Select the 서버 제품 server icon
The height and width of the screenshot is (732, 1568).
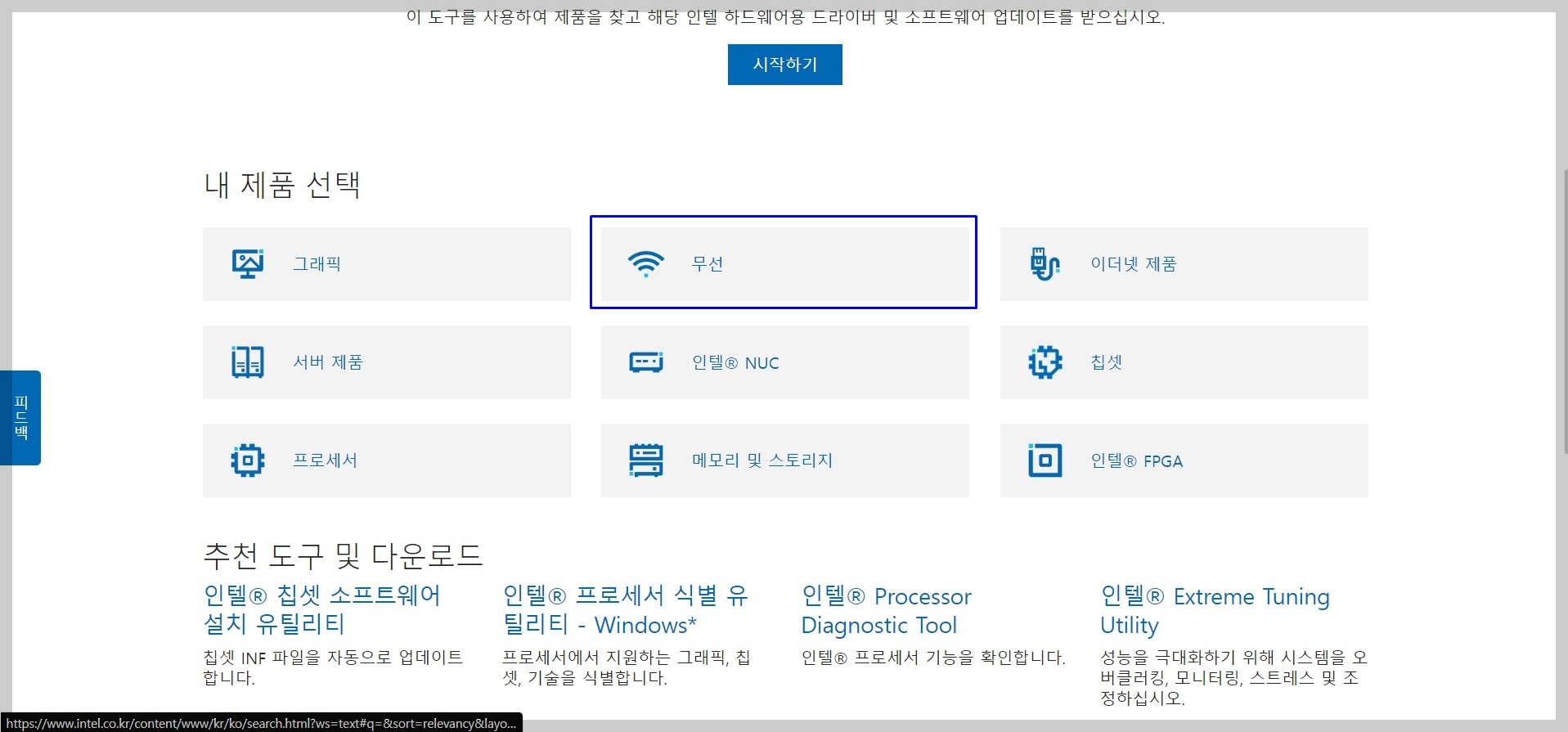pos(248,362)
